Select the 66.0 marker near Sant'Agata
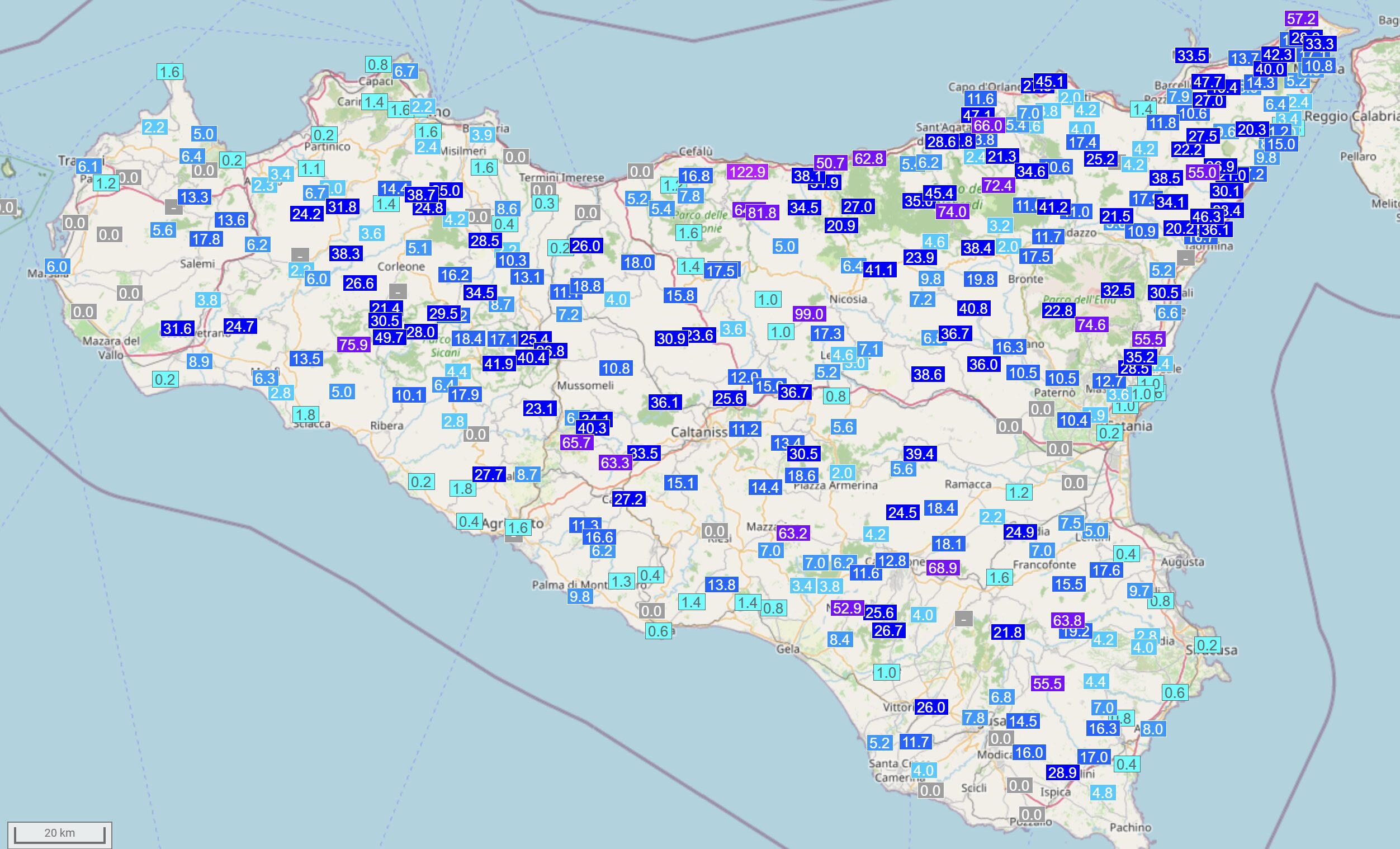Viewport: 1400px width, 849px height. pos(987,126)
